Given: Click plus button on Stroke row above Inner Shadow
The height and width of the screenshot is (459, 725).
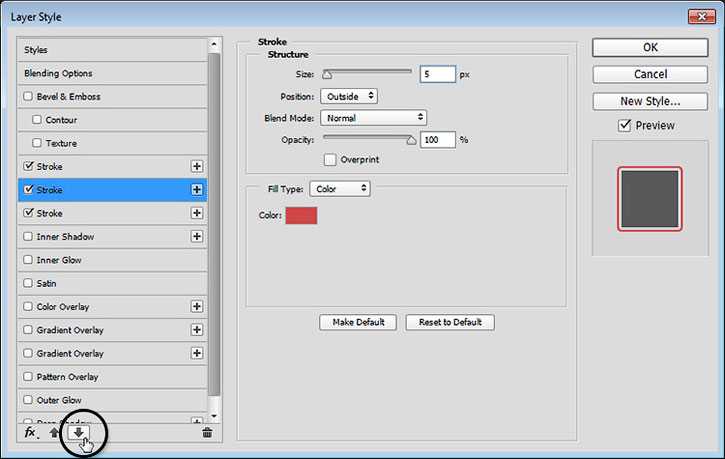Looking at the screenshot, I should click(x=197, y=213).
